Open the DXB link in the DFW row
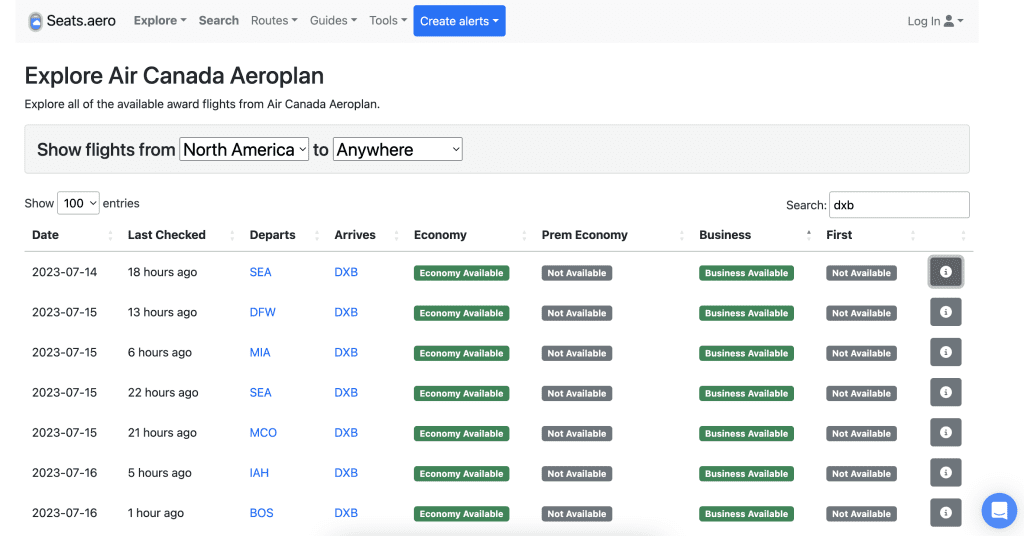 346,312
